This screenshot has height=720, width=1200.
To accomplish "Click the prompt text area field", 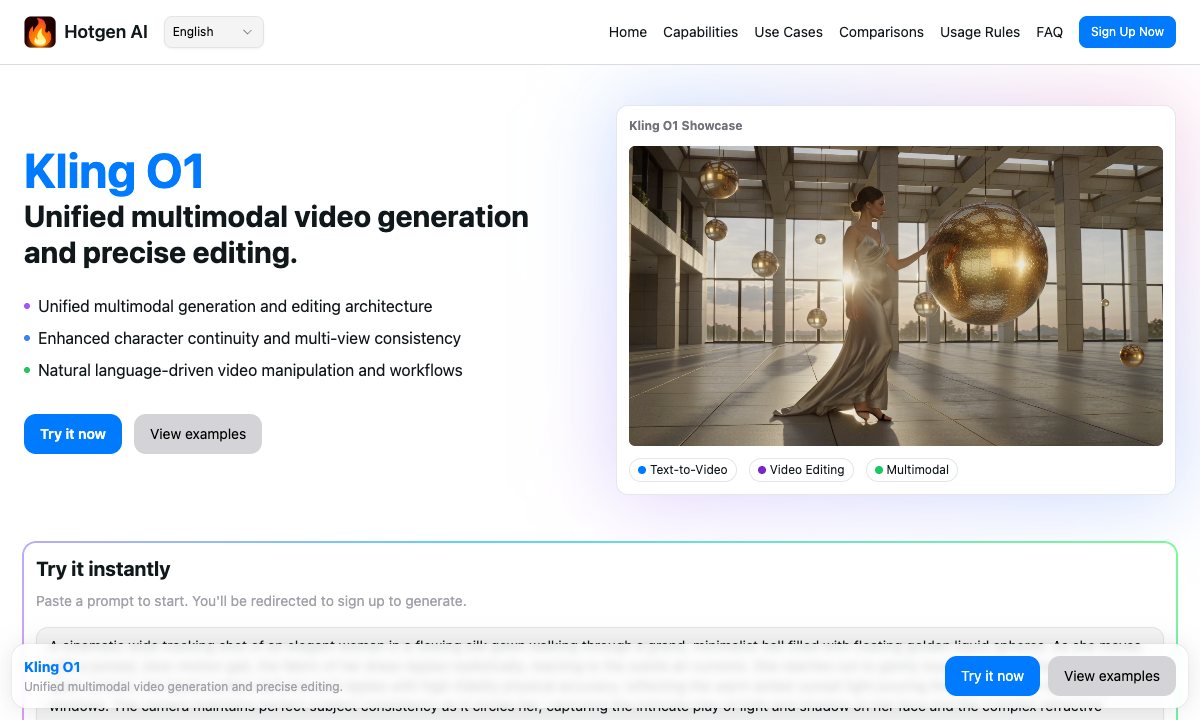I will (x=600, y=638).
